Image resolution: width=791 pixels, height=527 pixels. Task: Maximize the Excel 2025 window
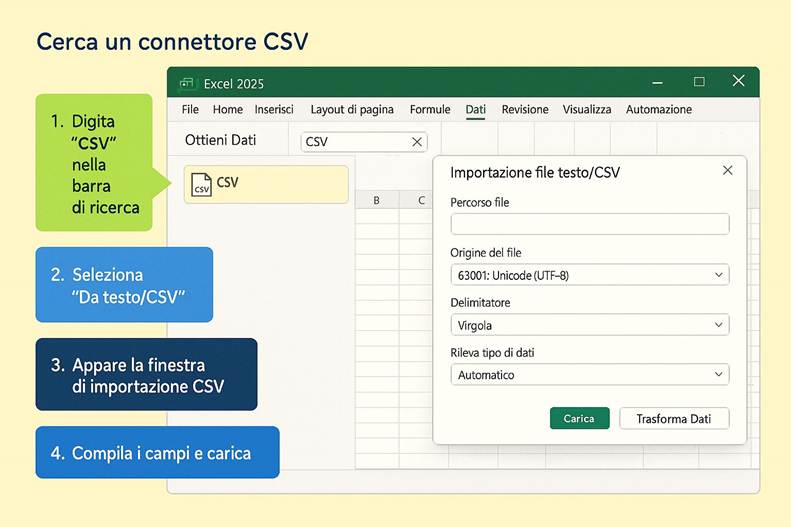699,82
